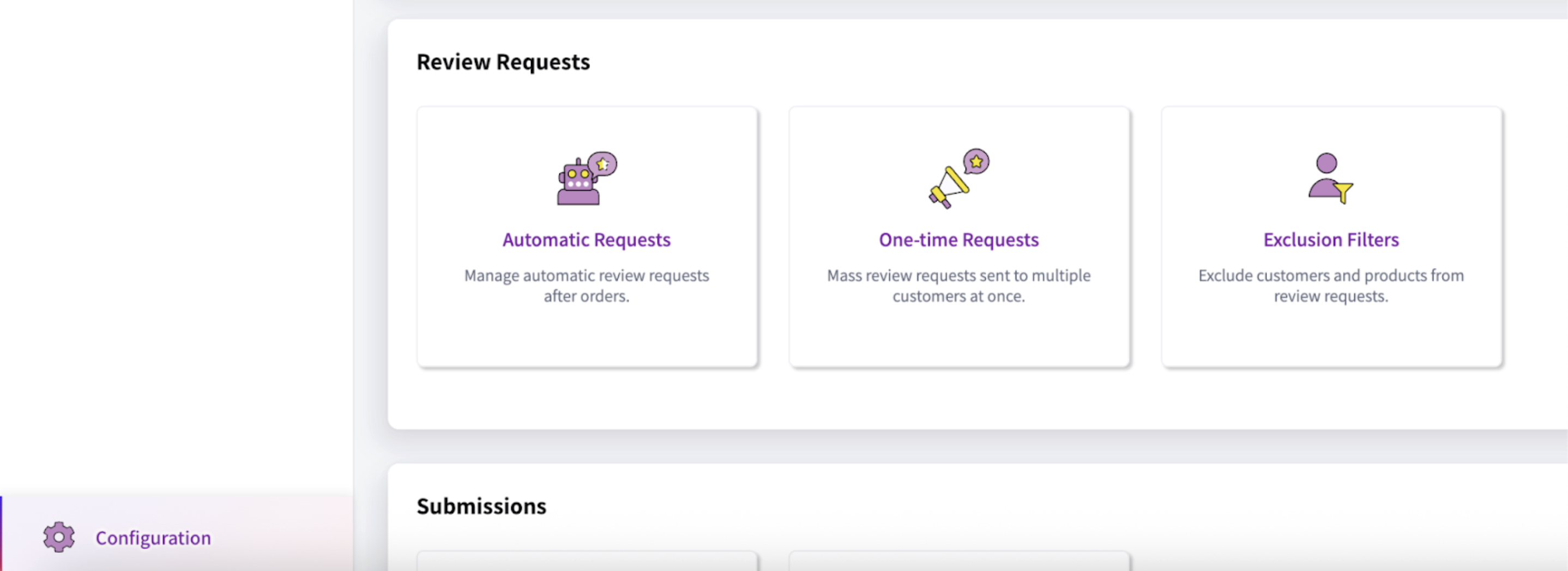Click the Review Requests section heading

[x=503, y=62]
